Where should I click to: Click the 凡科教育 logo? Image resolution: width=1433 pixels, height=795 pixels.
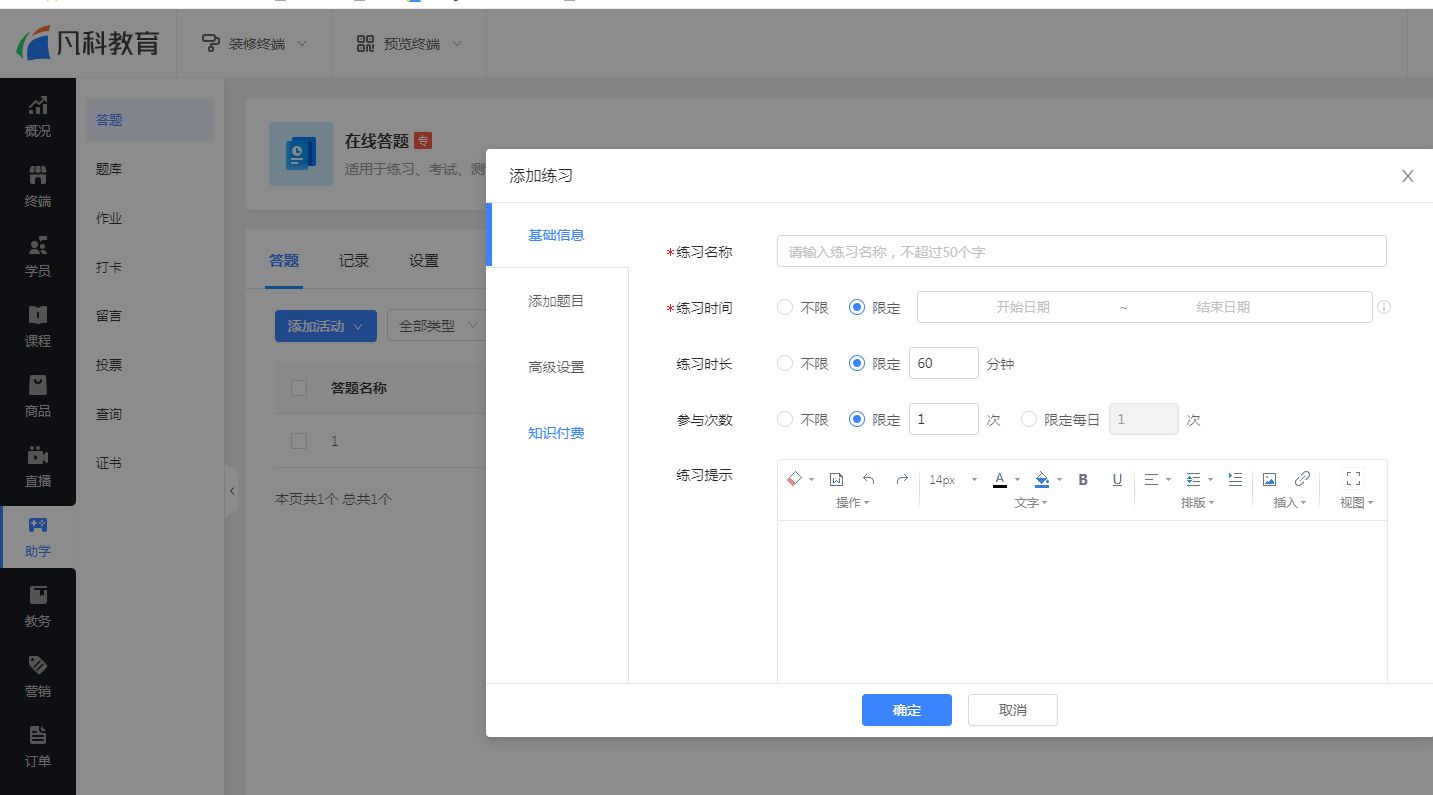pyautogui.click(x=88, y=44)
